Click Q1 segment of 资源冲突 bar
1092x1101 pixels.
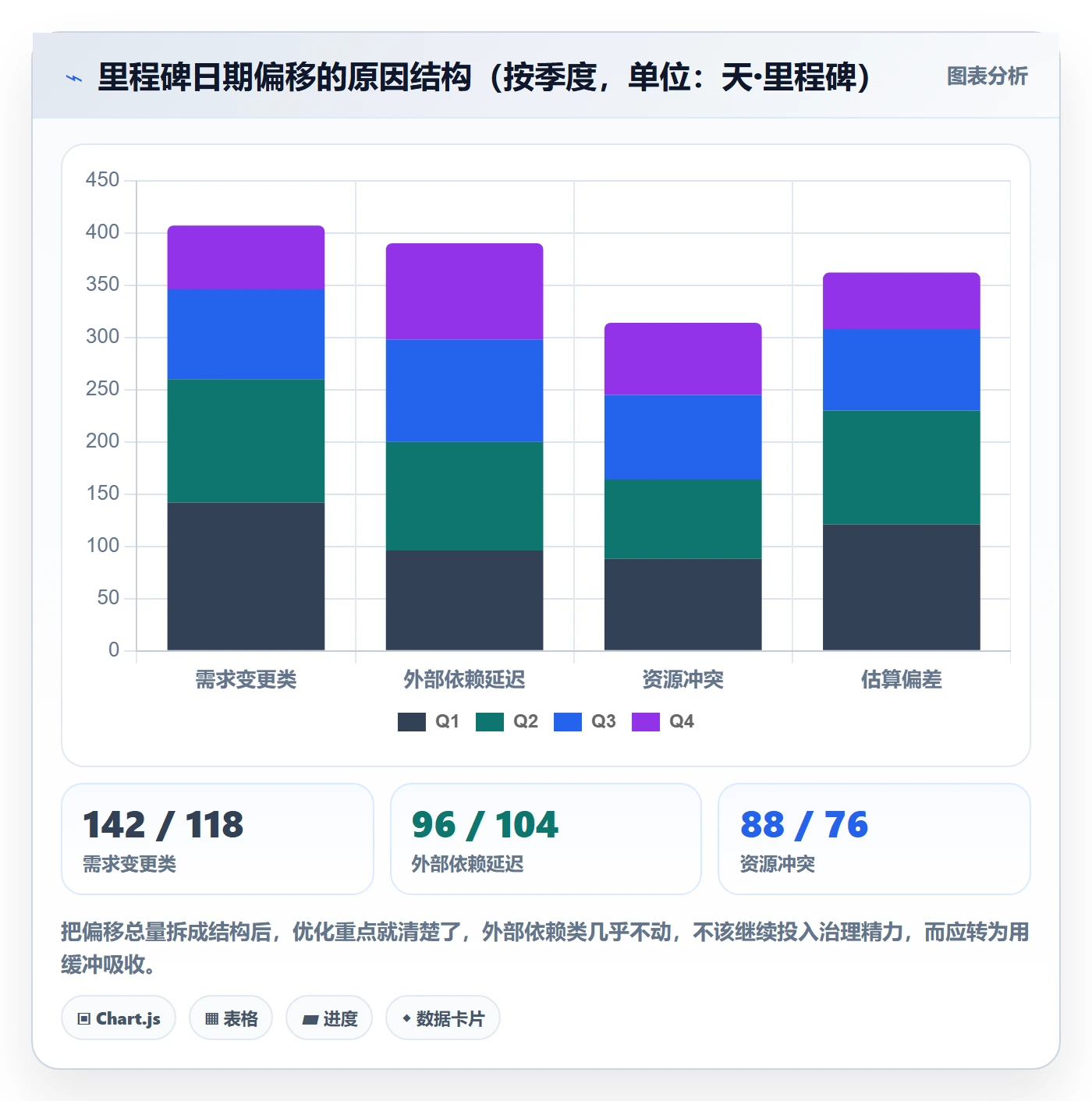coord(682,604)
